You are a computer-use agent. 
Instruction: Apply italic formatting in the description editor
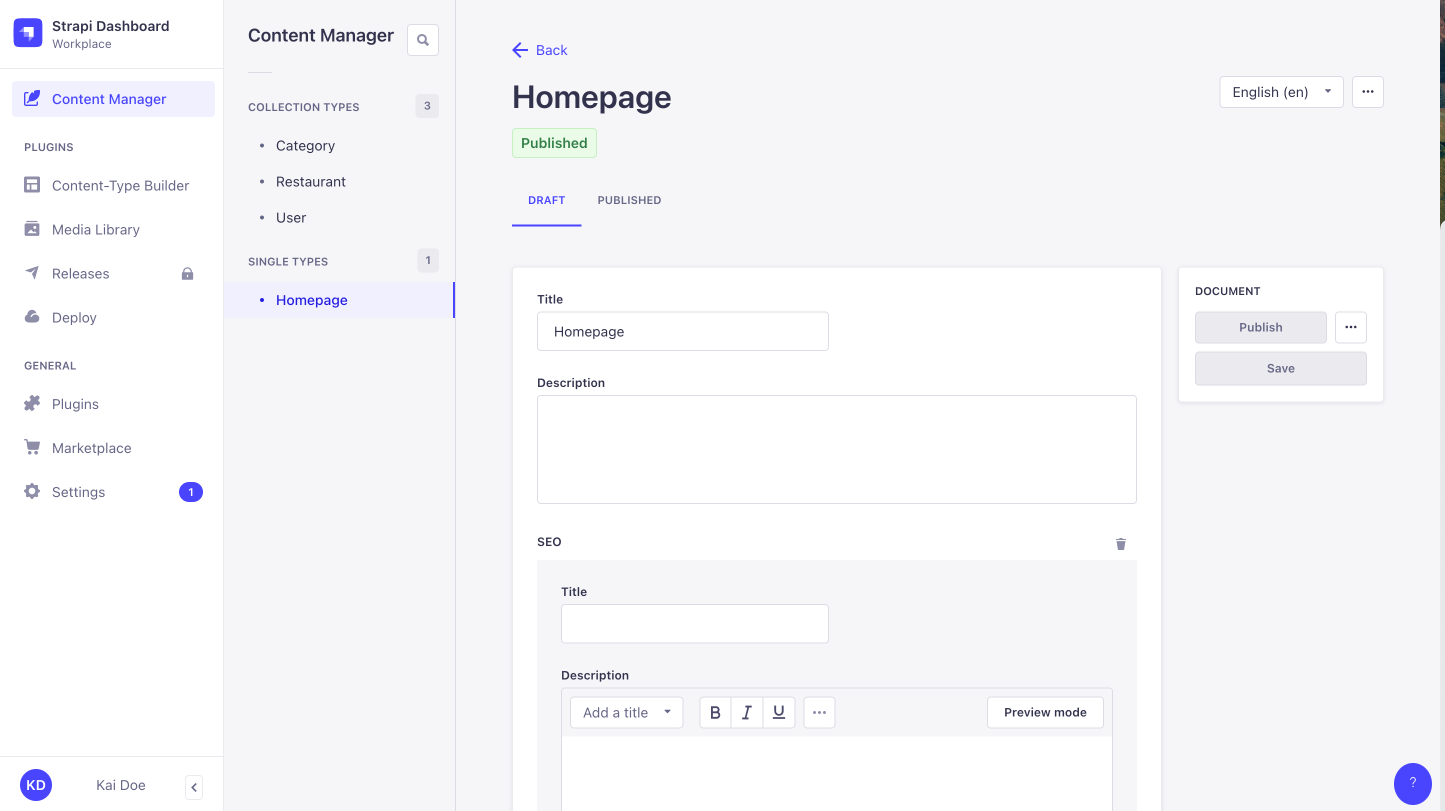pos(747,712)
